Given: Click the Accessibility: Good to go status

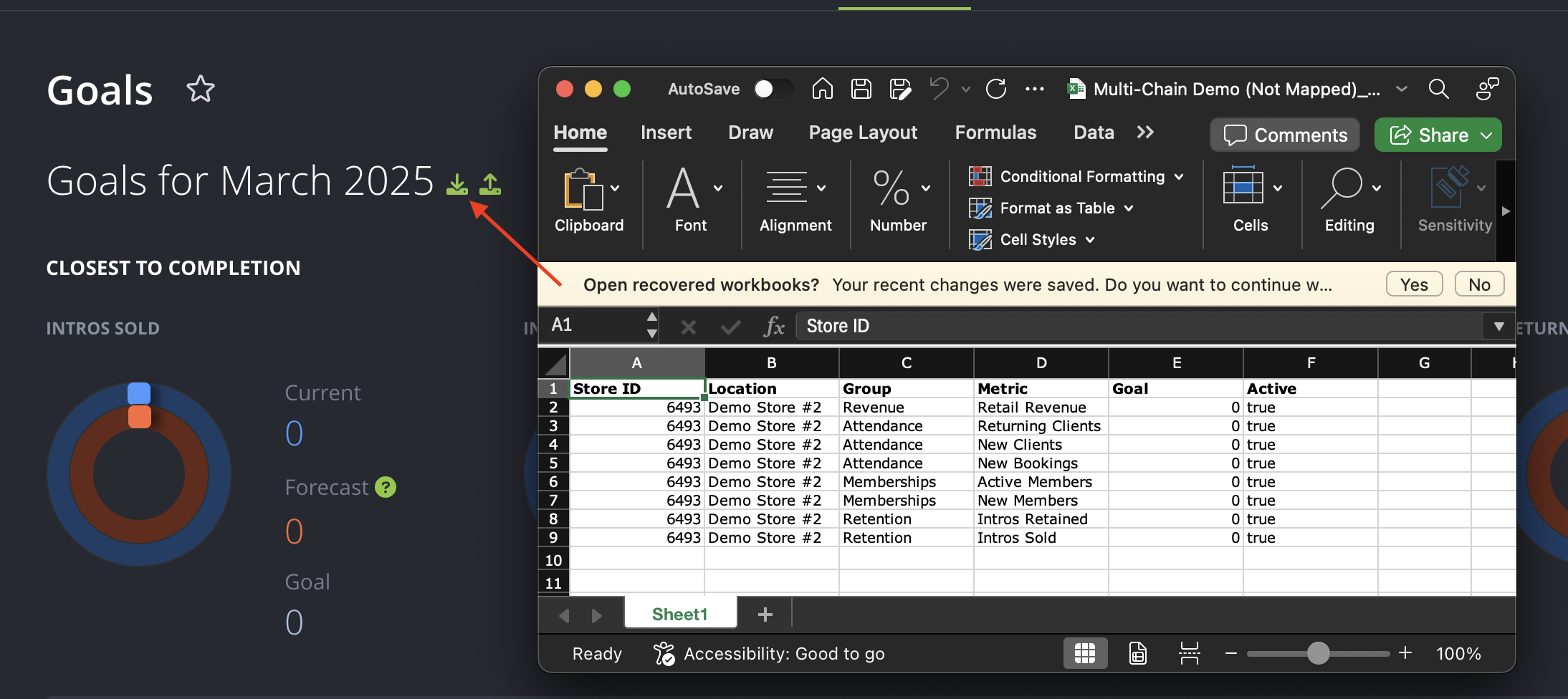Looking at the screenshot, I should pyautogui.click(x=770, y=654).
